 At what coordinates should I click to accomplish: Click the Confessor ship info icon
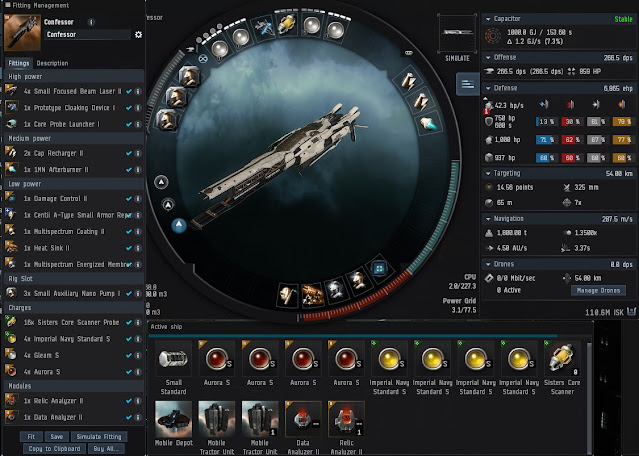[91, 22]
